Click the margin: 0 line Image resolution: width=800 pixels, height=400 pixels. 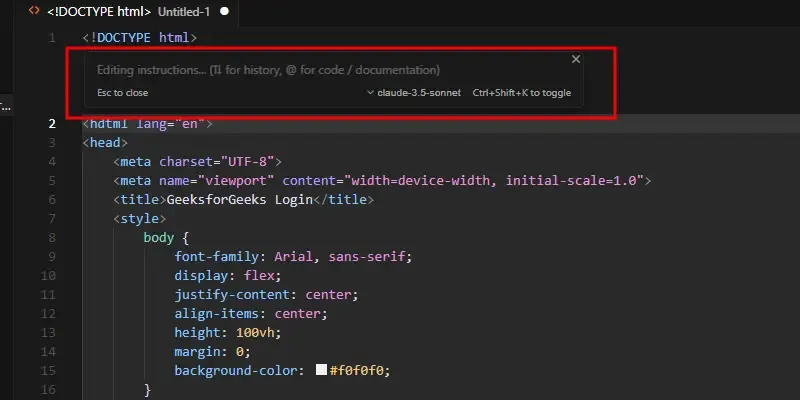click(x=212, y=352)
